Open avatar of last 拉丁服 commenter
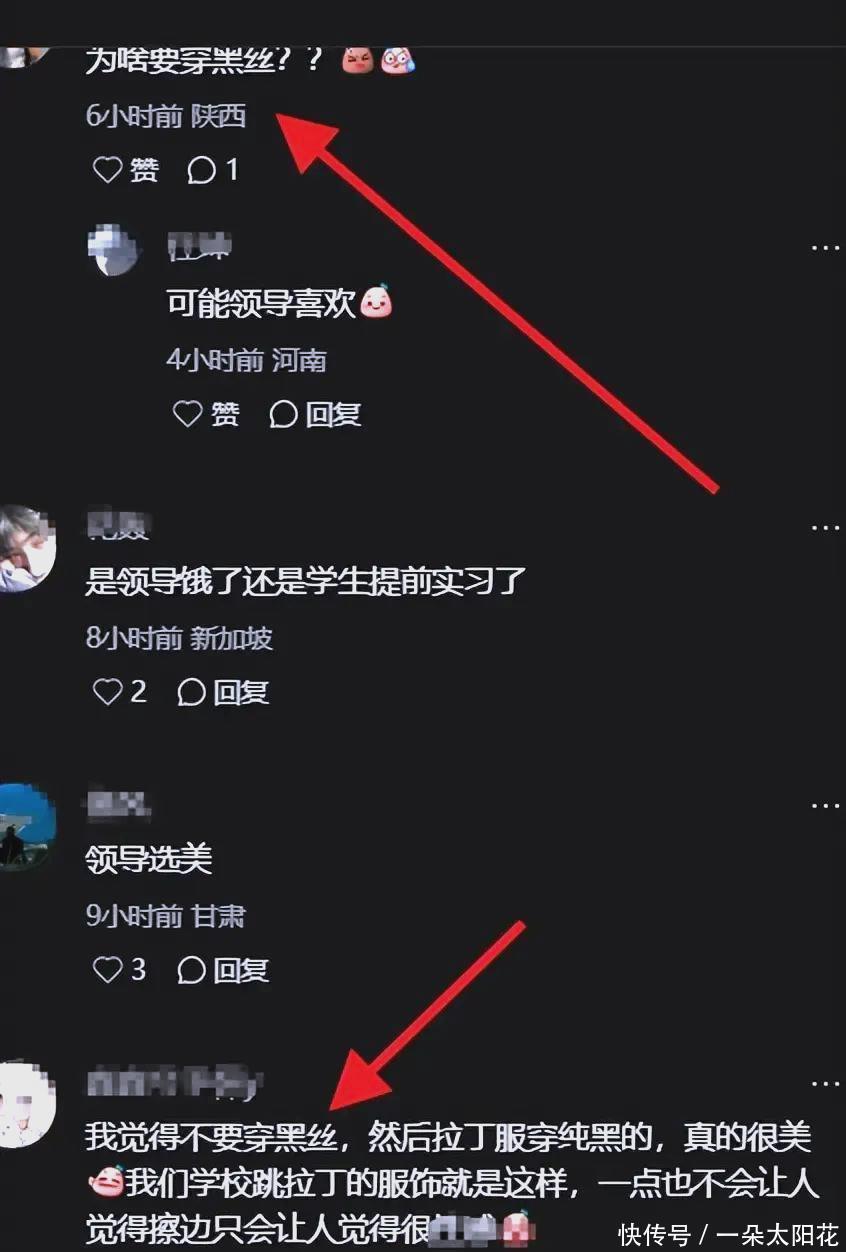Image resolution: width=846 pixels, height=1252 pixels. point(27,1105)
